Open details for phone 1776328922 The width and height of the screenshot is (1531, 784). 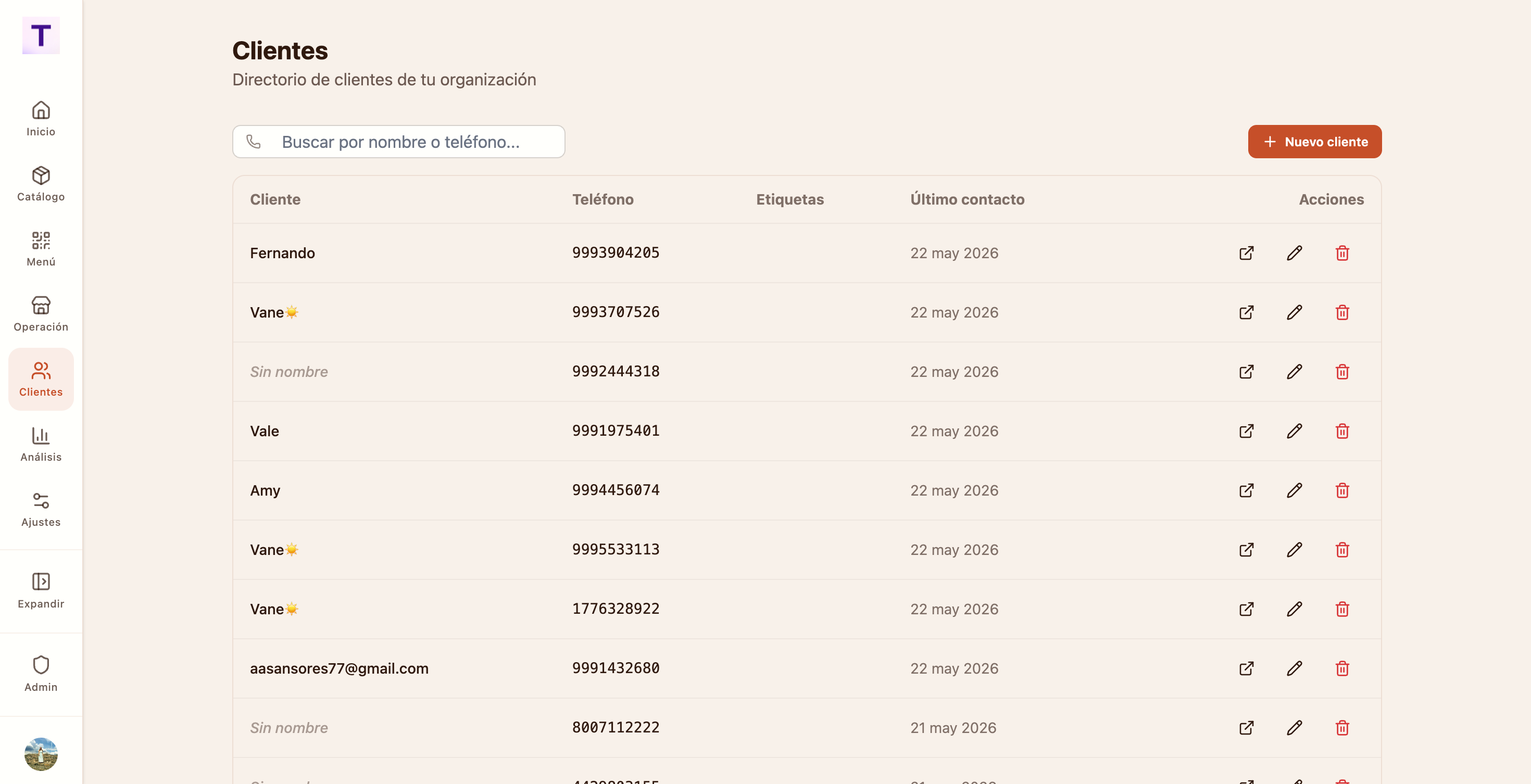click(1246, 610)
